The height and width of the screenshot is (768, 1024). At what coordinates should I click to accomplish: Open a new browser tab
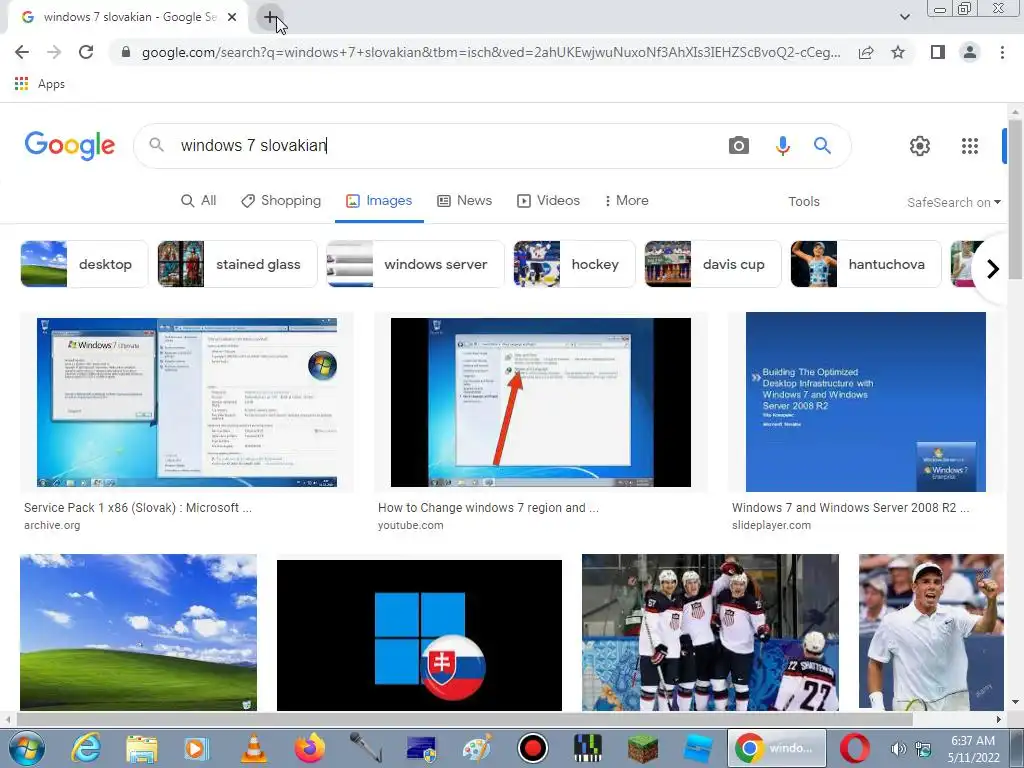pyautogui.click(x=270, y=17)
